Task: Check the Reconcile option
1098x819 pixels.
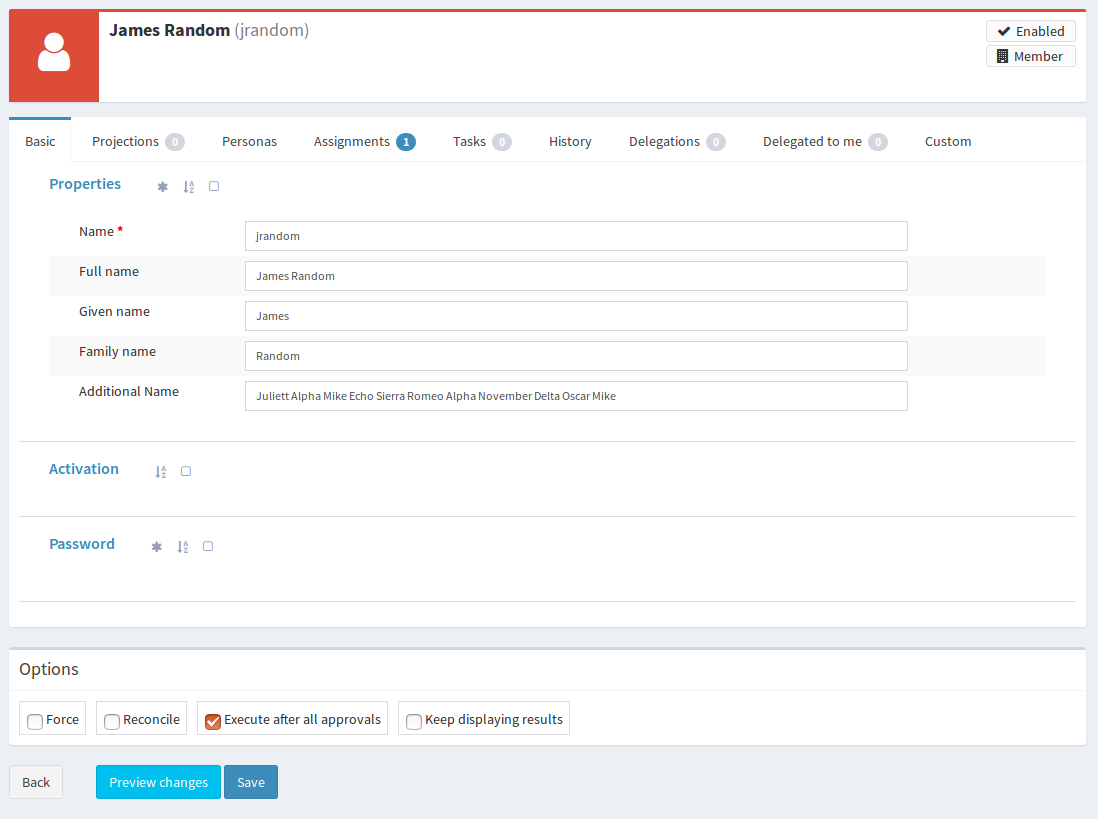Action: pyautogui.click(x=112, y=721)
